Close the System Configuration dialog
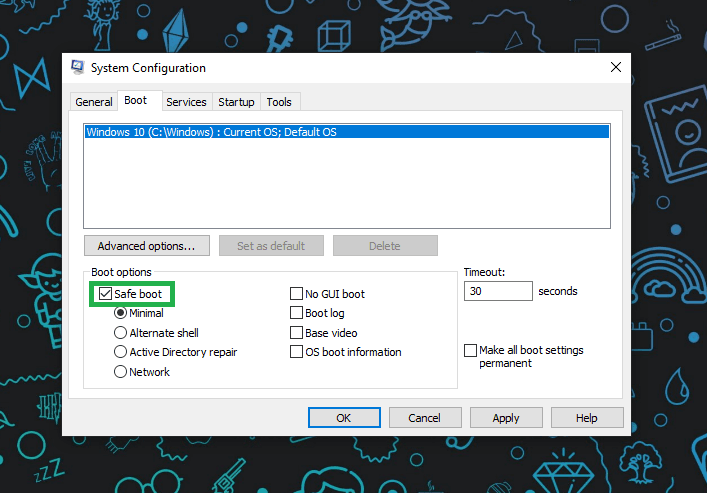The image size is (707, 493). (x=615, y=67)
